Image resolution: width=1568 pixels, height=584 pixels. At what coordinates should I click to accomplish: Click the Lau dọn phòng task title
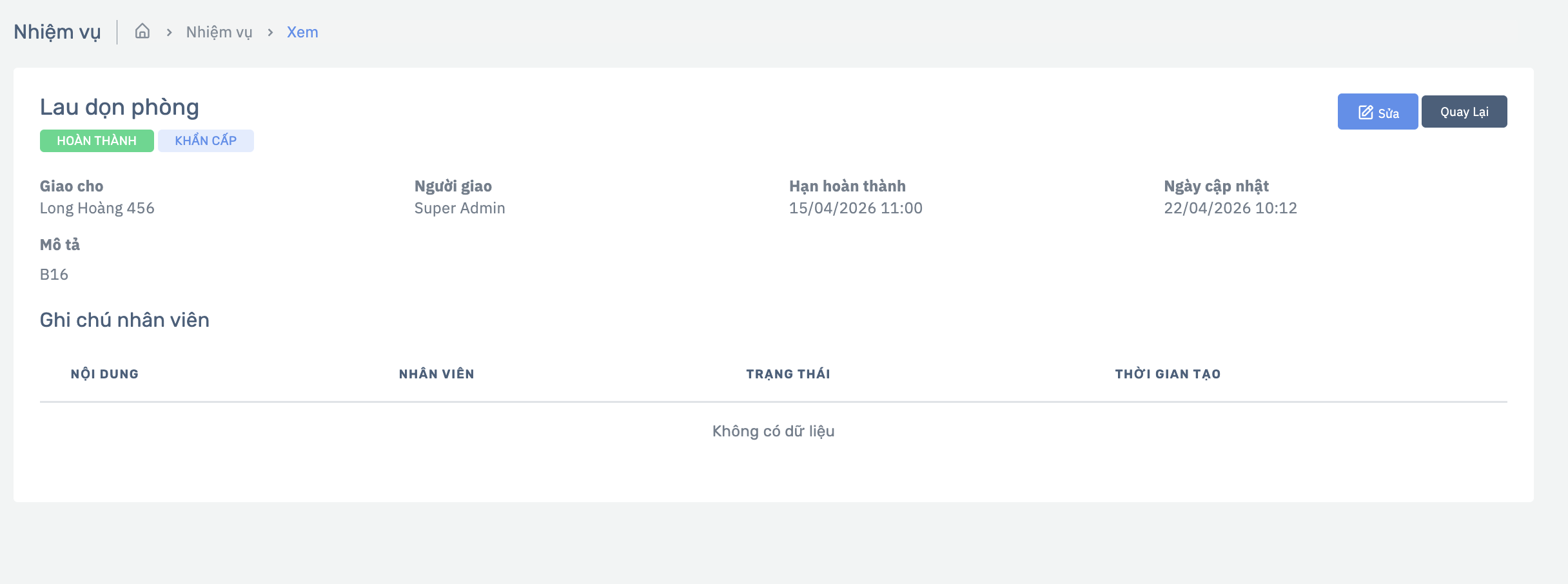(x=119, y=107)
